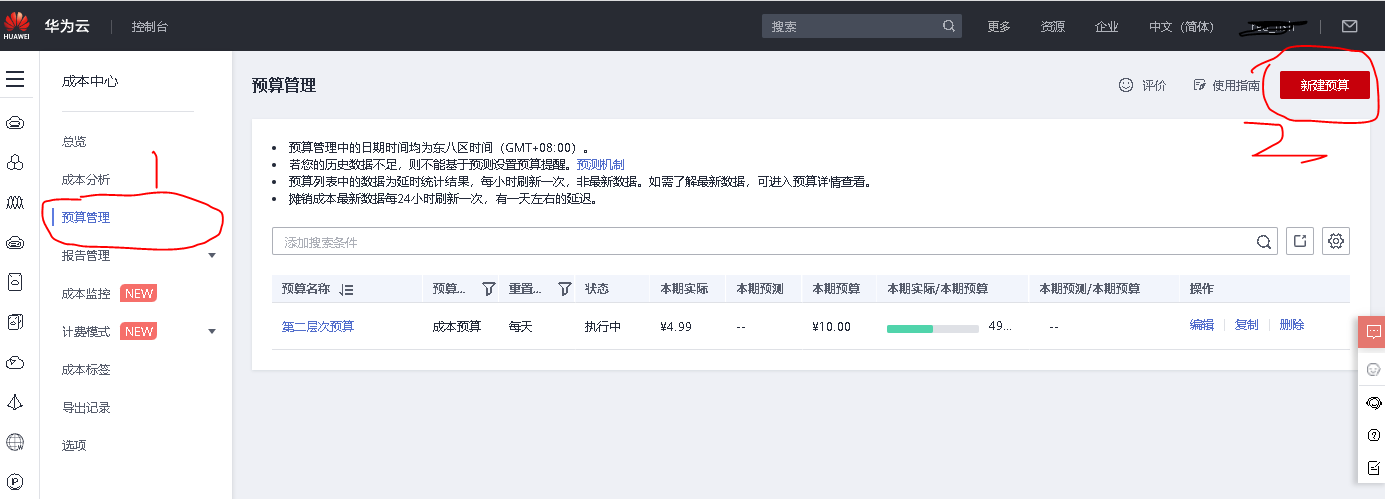Open the 预测机制 link in the notes
The width and height of the screenshot is (1385, 499).
(601, 165)
